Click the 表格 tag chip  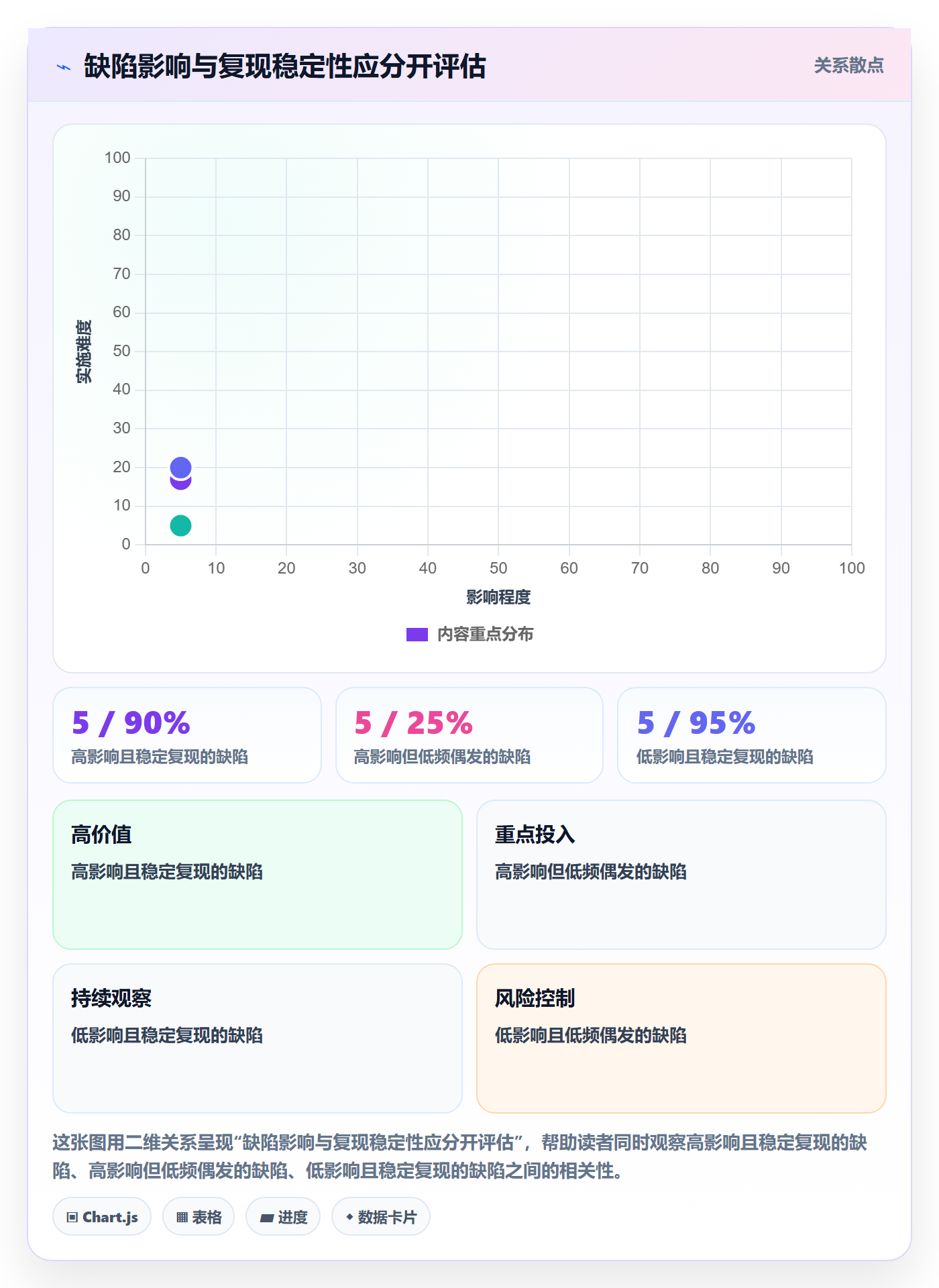pyautogui.click(x=199, y=1217)
